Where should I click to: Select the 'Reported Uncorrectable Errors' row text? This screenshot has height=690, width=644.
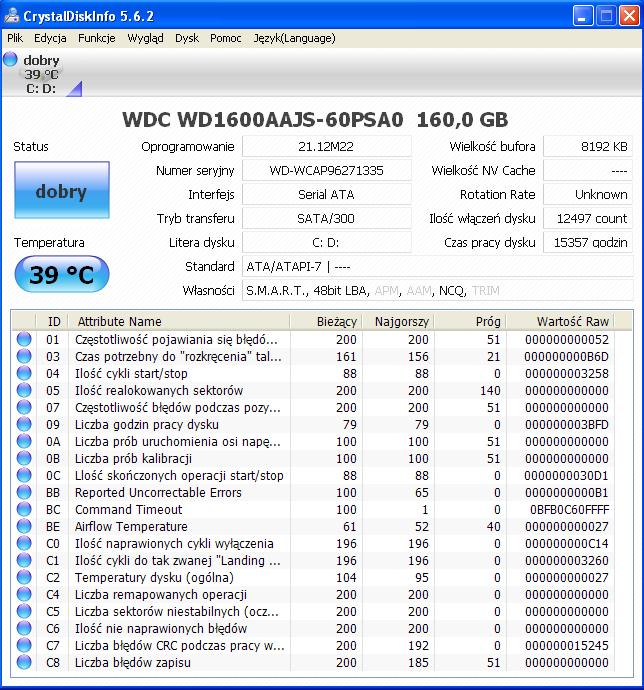(x=158, y=492)
